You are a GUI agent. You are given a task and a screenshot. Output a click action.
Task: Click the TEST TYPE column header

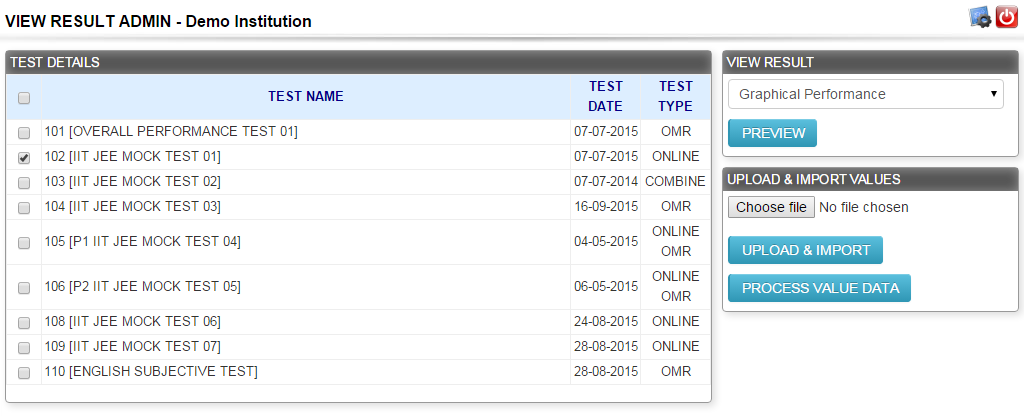pyautogui.click(x=676, y=97)
